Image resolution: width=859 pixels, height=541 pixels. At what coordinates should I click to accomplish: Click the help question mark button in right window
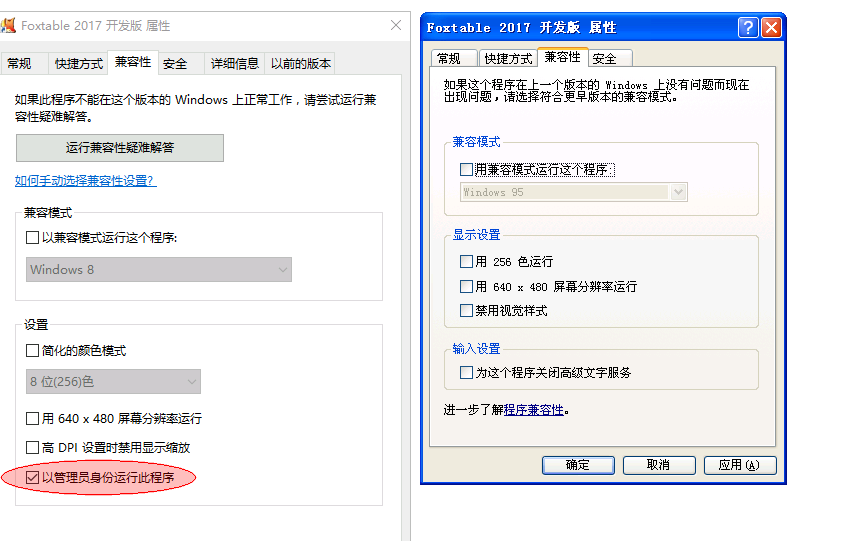(x=748, y=27)
